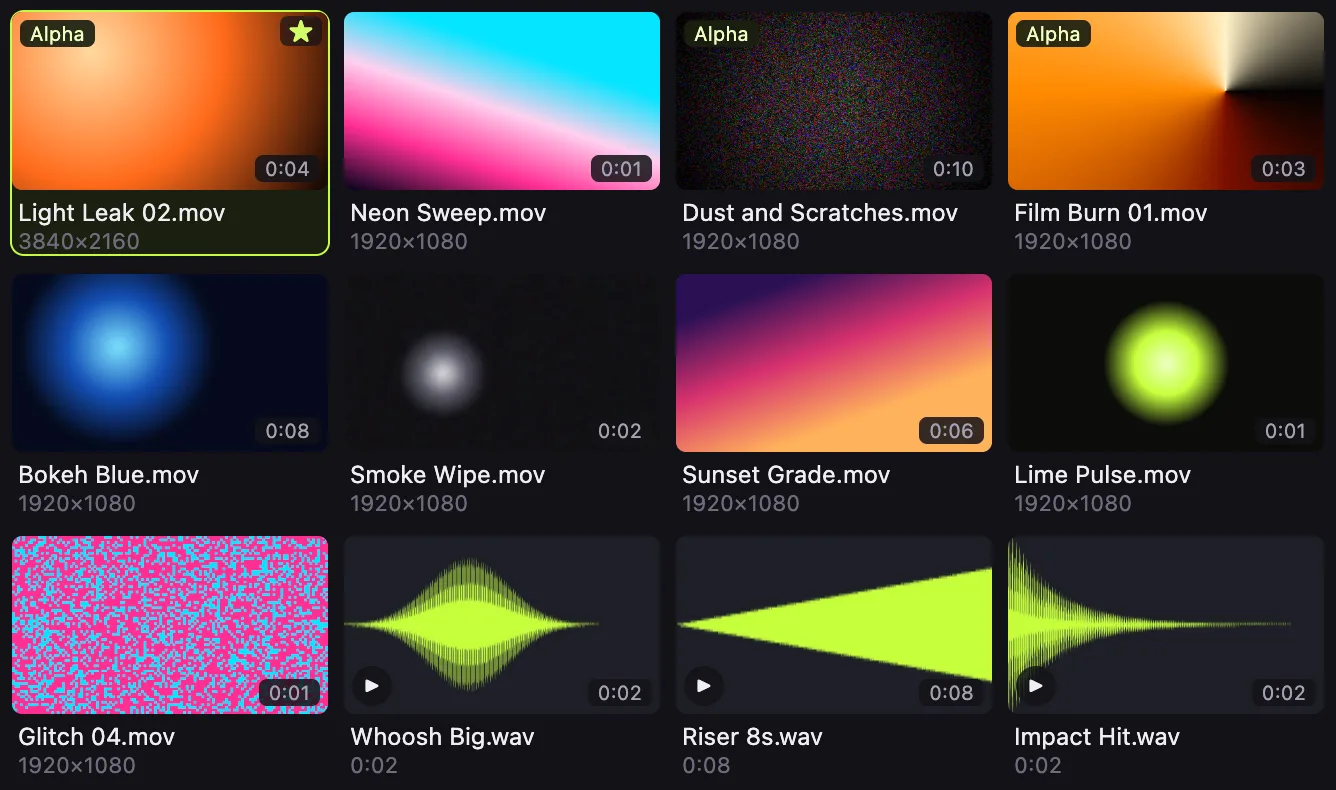Screen dimensions: 1336x790
Task: Select the Neon Sweep.mov thumbnail
Action: [x=502, y=101]
